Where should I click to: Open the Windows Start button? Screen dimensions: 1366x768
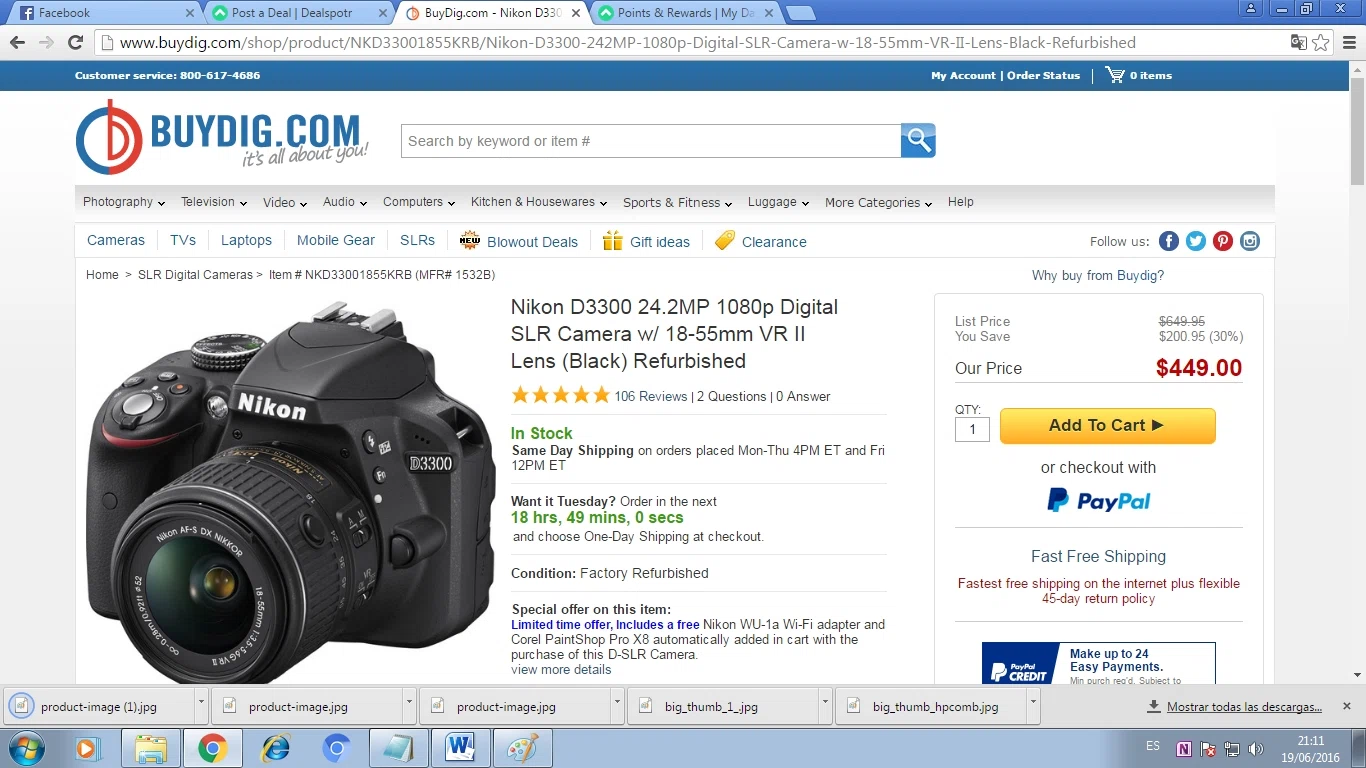(x=26, y=748)
